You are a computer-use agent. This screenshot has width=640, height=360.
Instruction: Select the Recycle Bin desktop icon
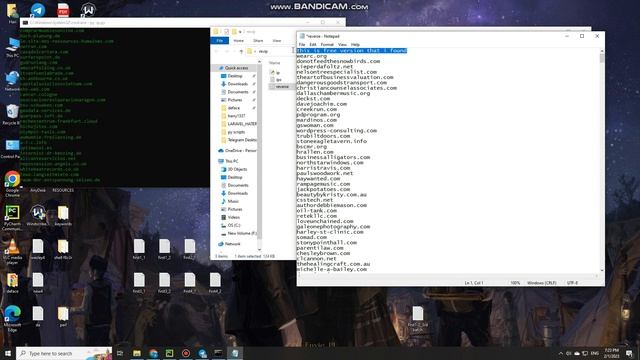tap(12, 114)
